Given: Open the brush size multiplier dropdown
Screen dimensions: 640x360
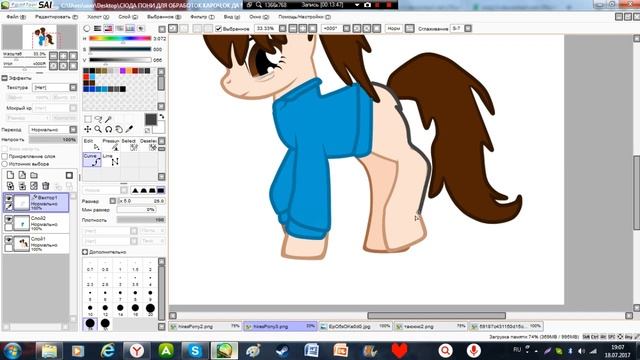Looking at the screenshot, I should coord(113,201).
